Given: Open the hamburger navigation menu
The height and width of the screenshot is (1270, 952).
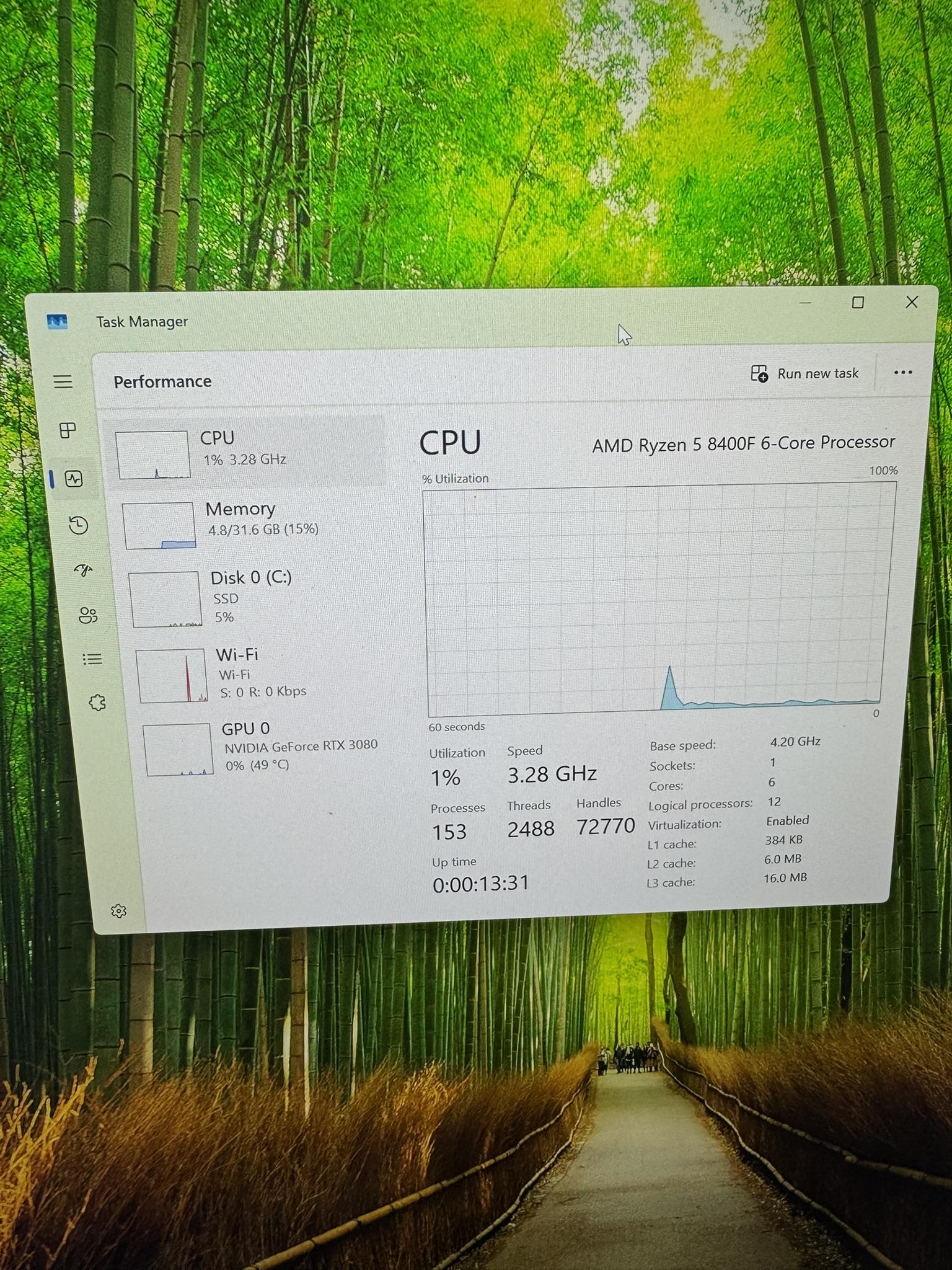Looking at the screenshot, I should [x=63, y=381].
